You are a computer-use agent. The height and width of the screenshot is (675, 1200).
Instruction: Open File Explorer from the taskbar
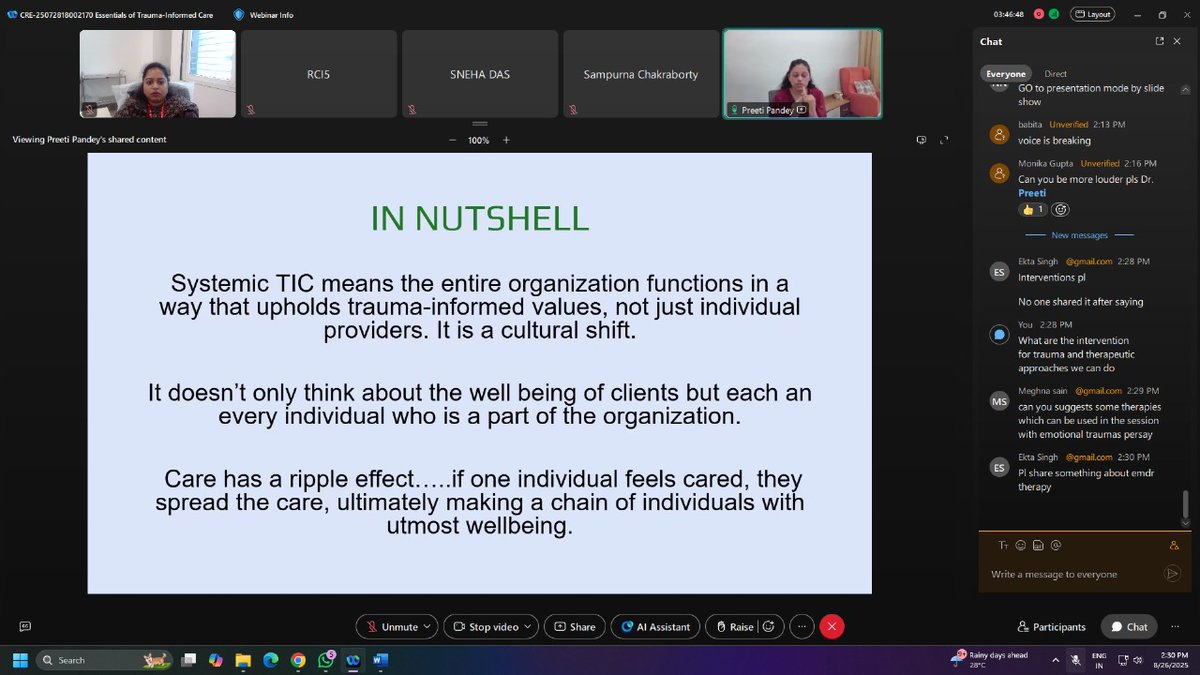pyautogui.click(x=243, y=660)
